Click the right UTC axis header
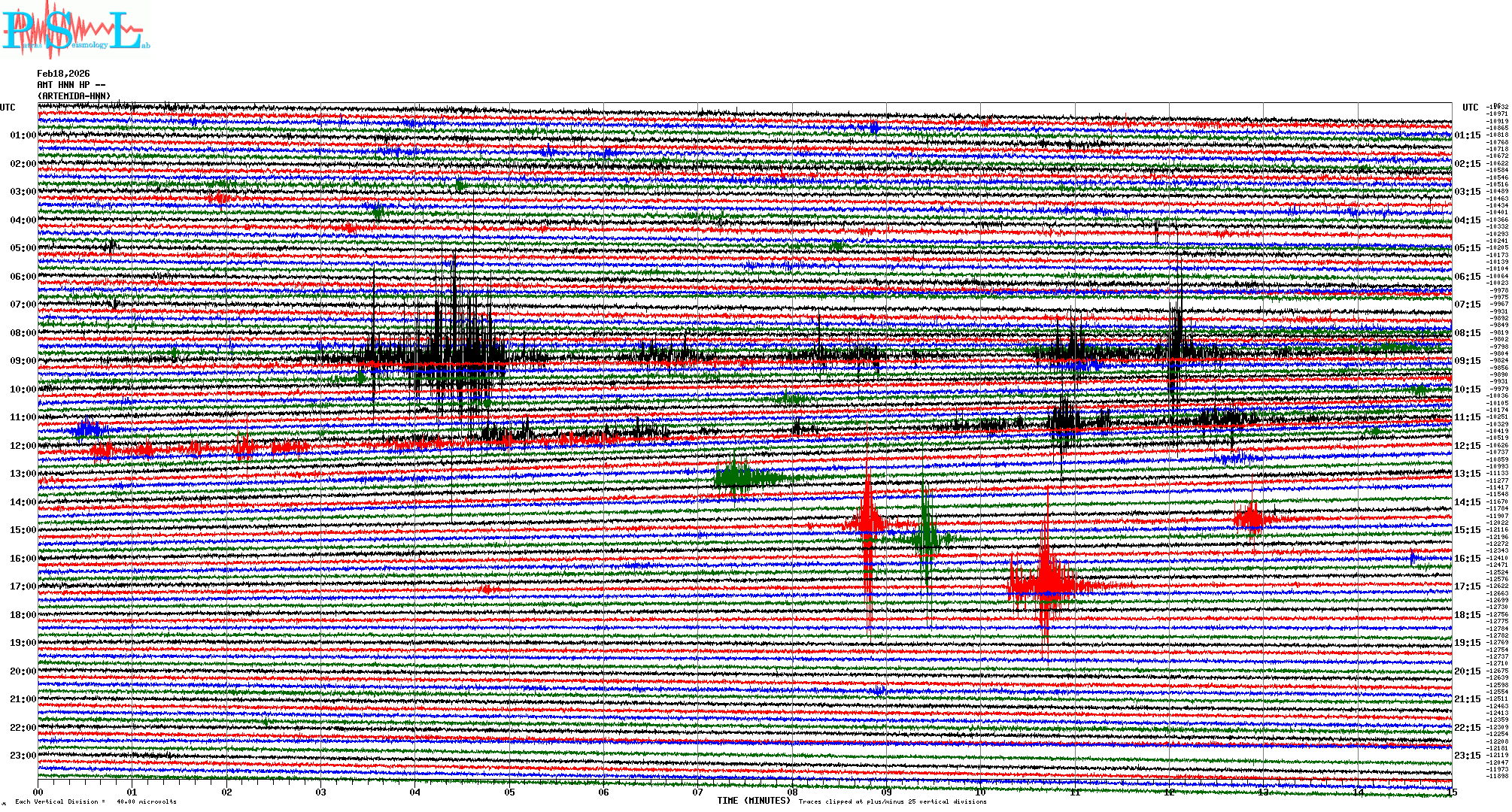 coord(1470,108)
